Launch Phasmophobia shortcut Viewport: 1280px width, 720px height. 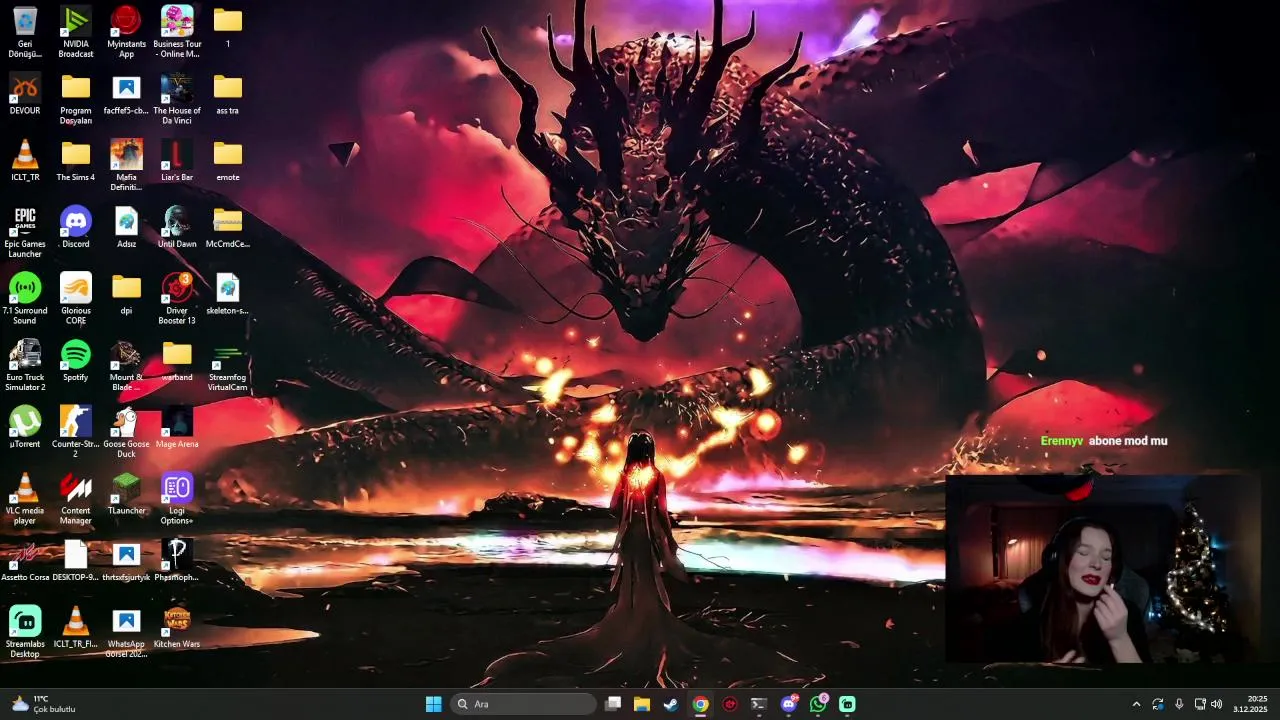[177, 560]
